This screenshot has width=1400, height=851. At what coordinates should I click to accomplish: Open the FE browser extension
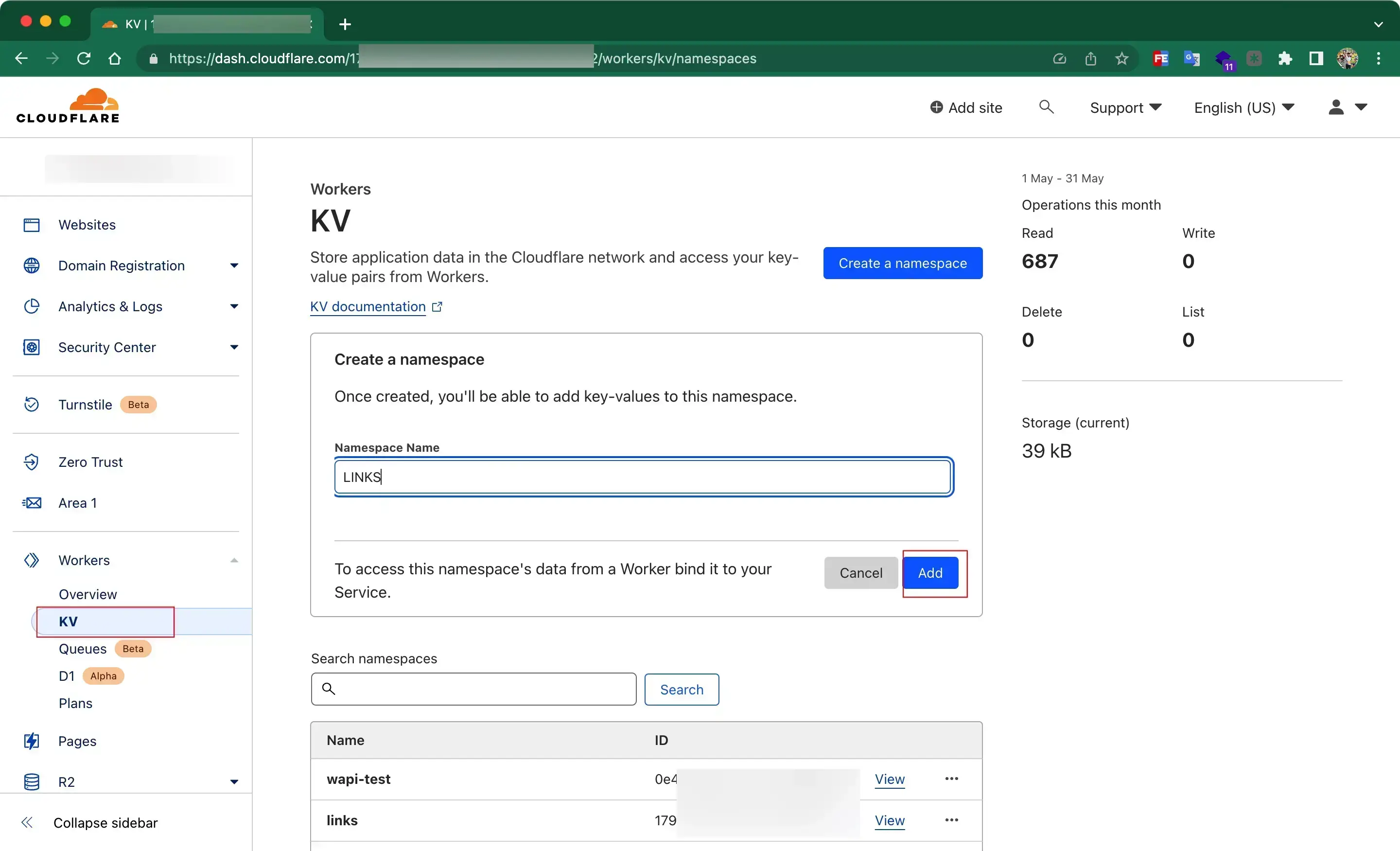click(1160, 58)
